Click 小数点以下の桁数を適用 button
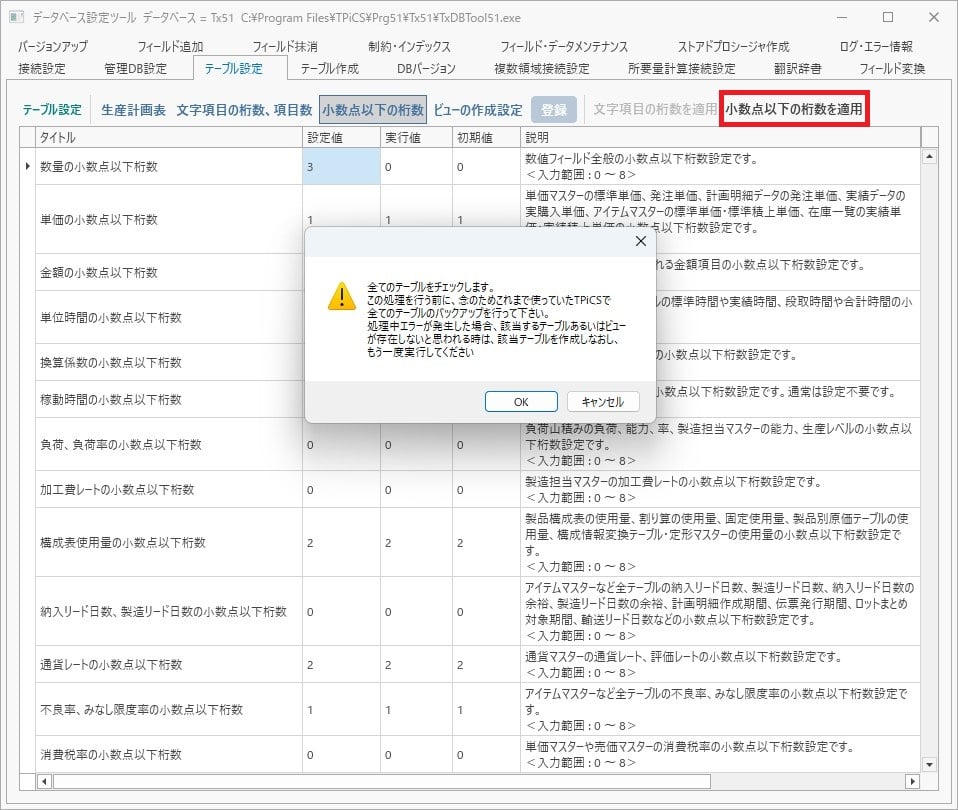 pyautogui.click(x=794, y=109)
